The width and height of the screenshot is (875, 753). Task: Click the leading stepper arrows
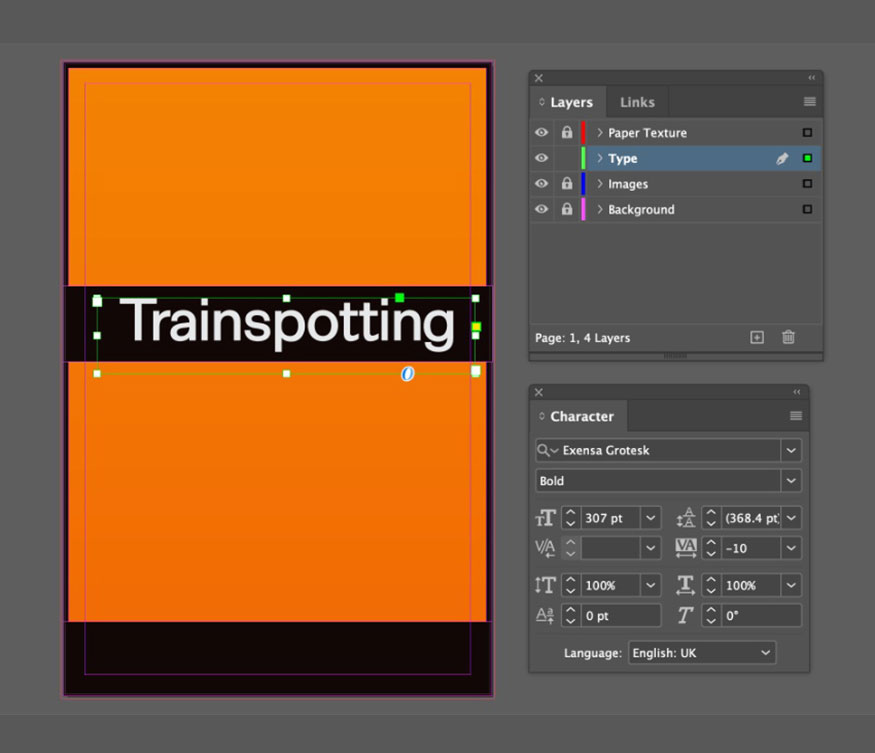coord(711,518)
